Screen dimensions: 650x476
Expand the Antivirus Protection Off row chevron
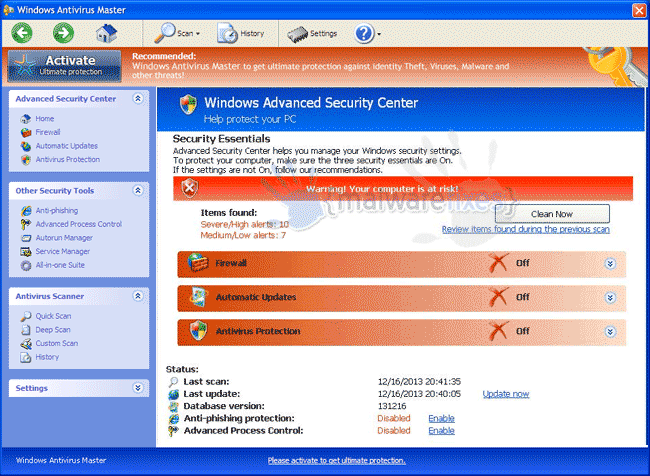(x=610, y=332)
